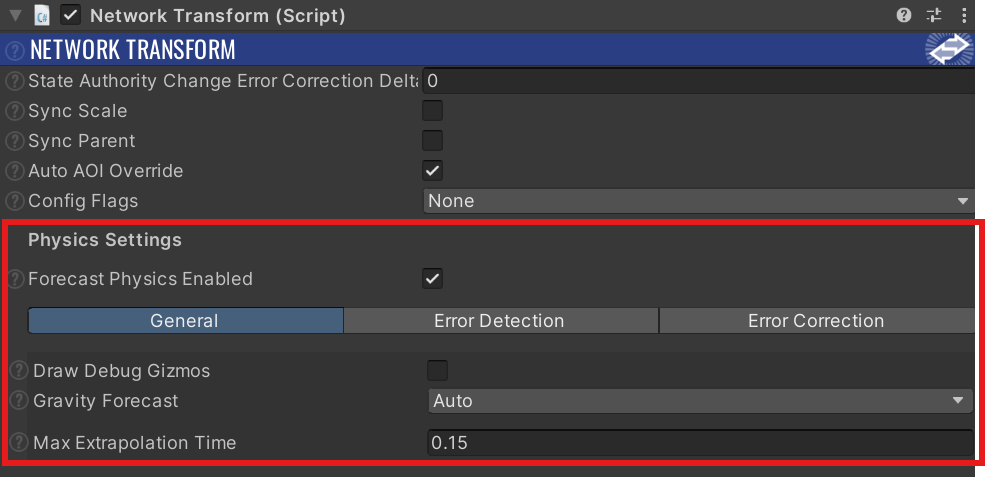Open the component three-dot options menu

click(965, 16)
